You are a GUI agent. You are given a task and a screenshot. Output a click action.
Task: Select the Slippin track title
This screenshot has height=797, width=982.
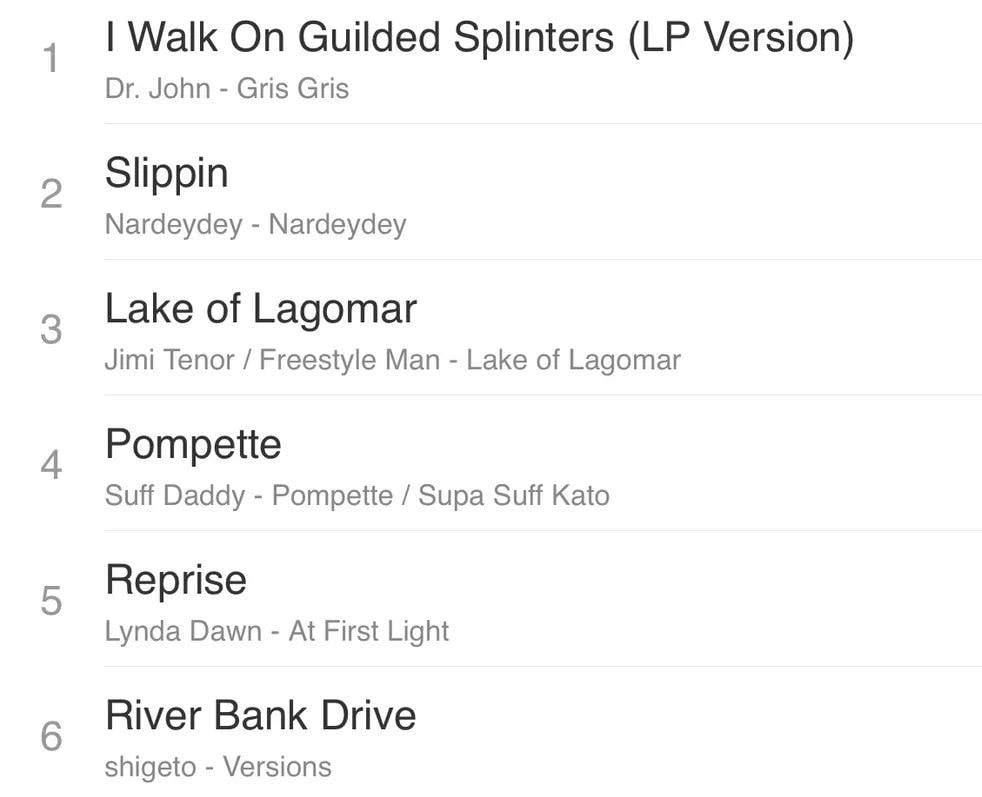tap(167, 173)
